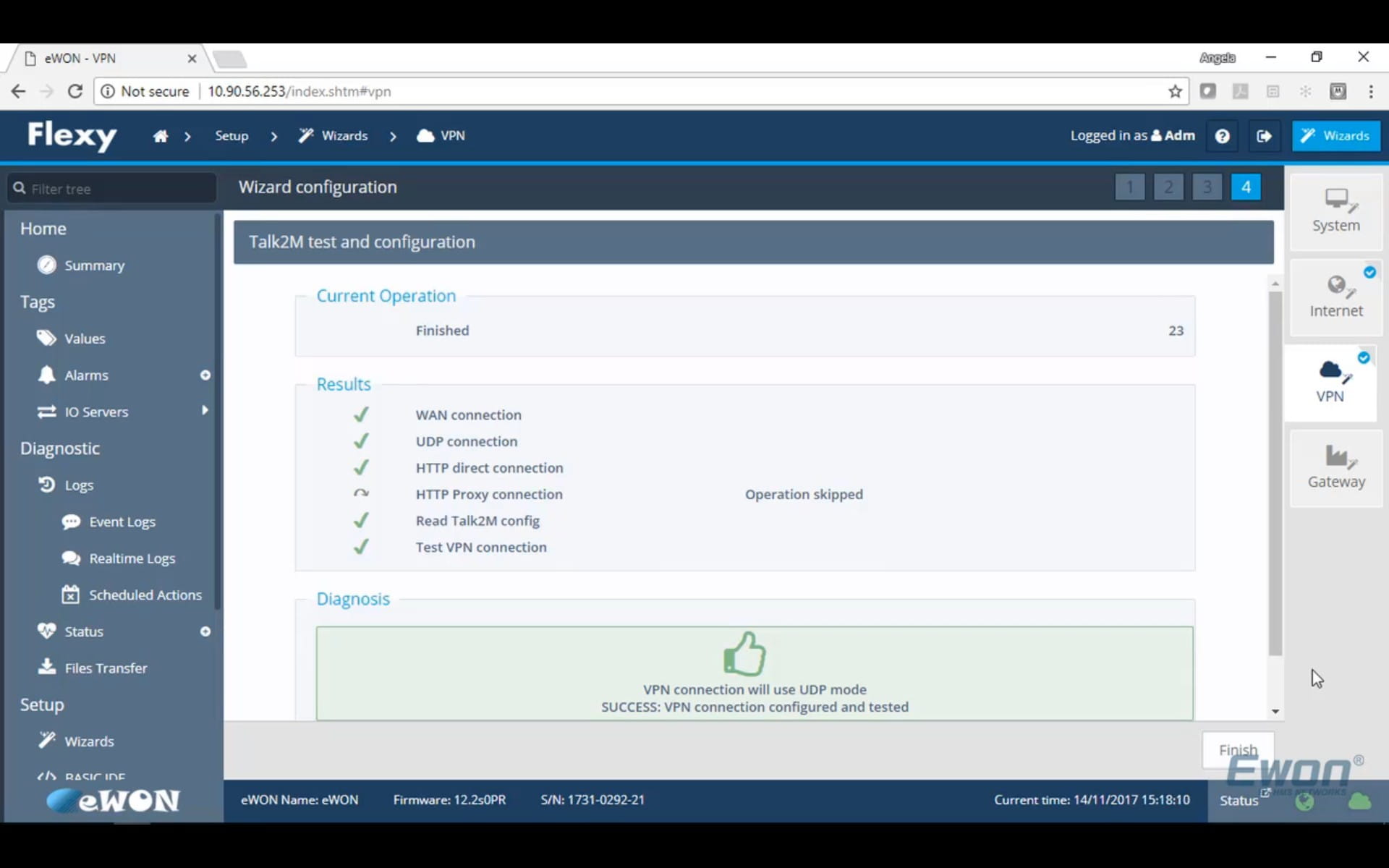1389x868 pixels.
Task: Click the sidebar Wizards wand icon
Action: (x=47, y=740)
